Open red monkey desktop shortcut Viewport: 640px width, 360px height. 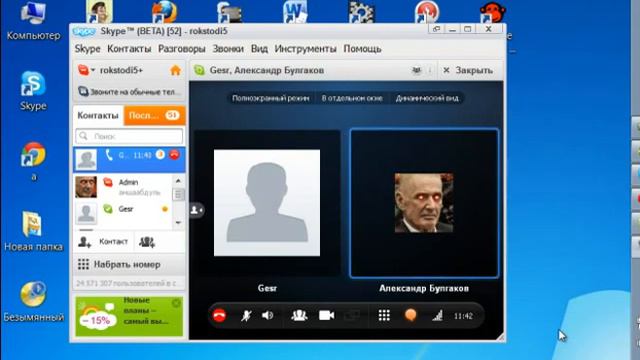coord(492,12)
